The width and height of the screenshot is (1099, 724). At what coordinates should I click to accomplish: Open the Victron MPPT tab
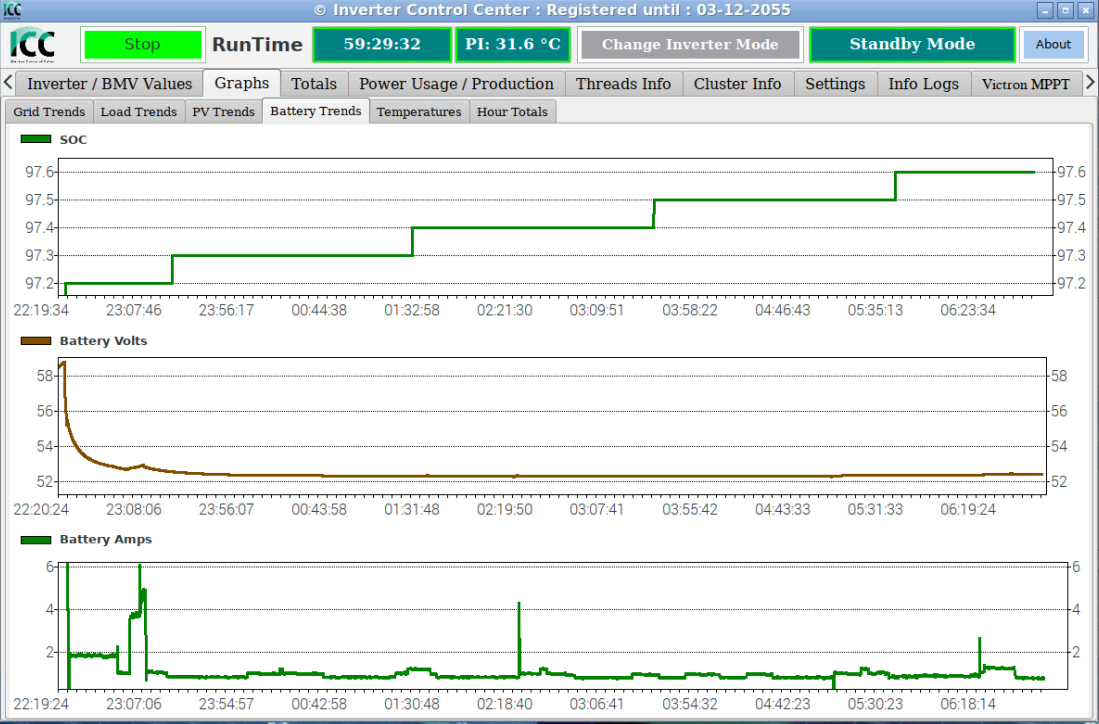click(x=1025, y=84)
